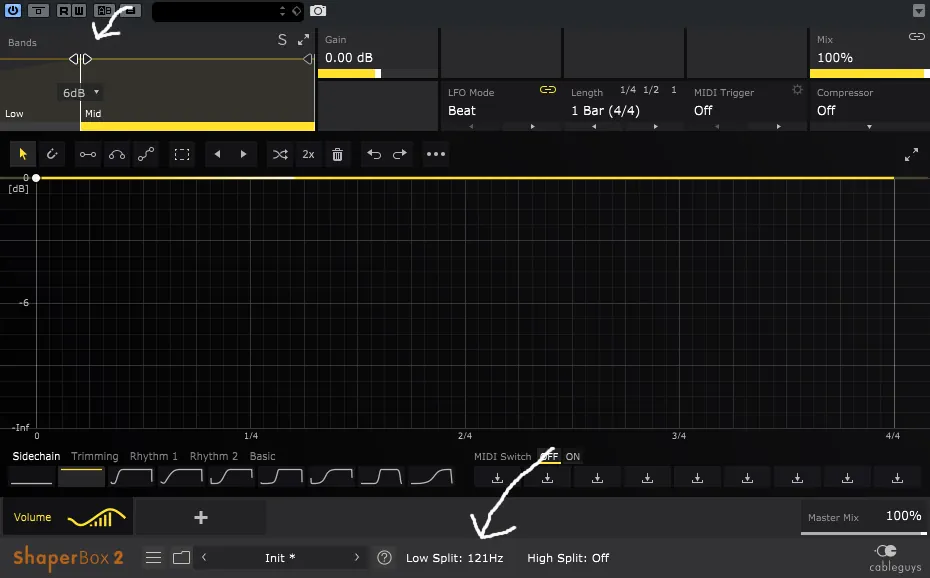Open the MIDI Trigger Off value
The width and height of the screenshot is (930, 578).
(x=703, y=111)
